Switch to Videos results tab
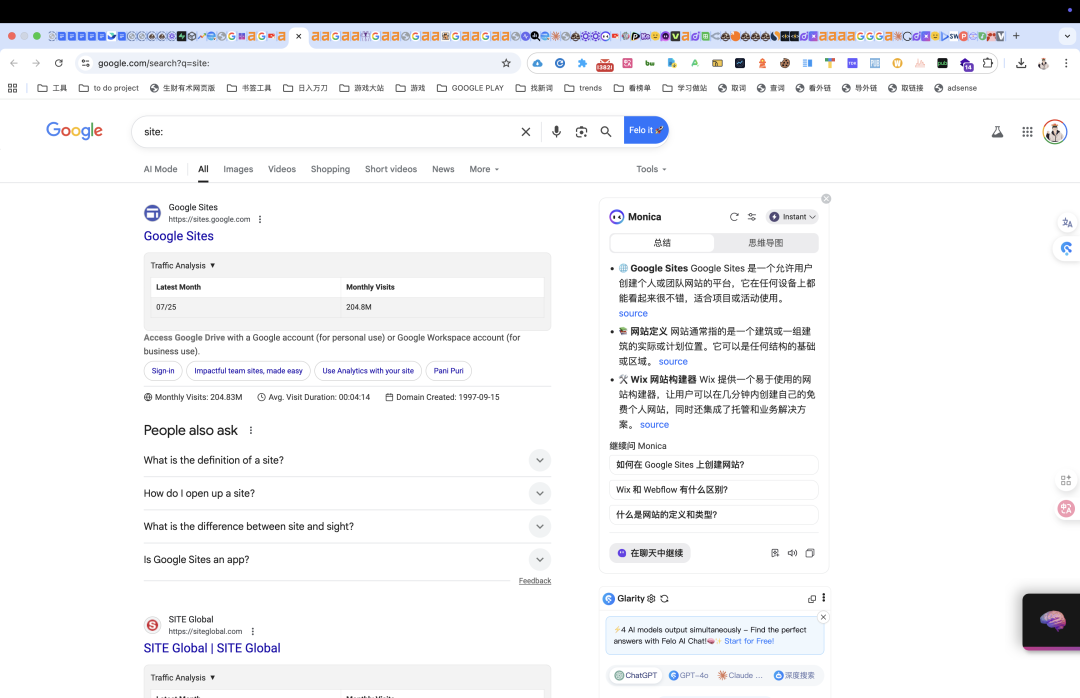Screen dimensions: 1080x698 [x=282, y=169]
